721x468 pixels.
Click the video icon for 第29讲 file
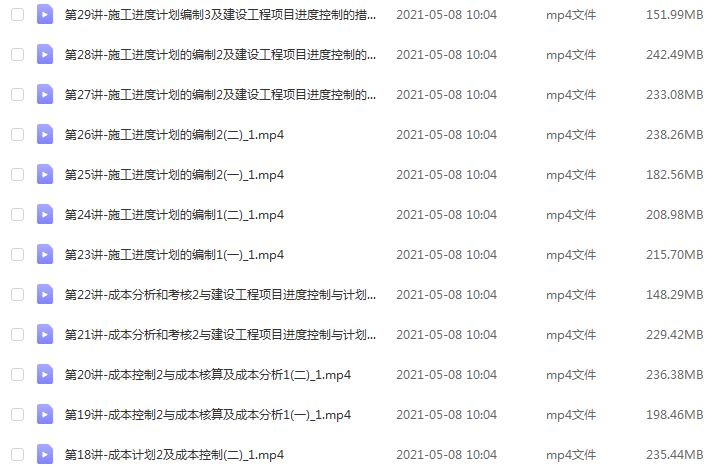(45, 15)
